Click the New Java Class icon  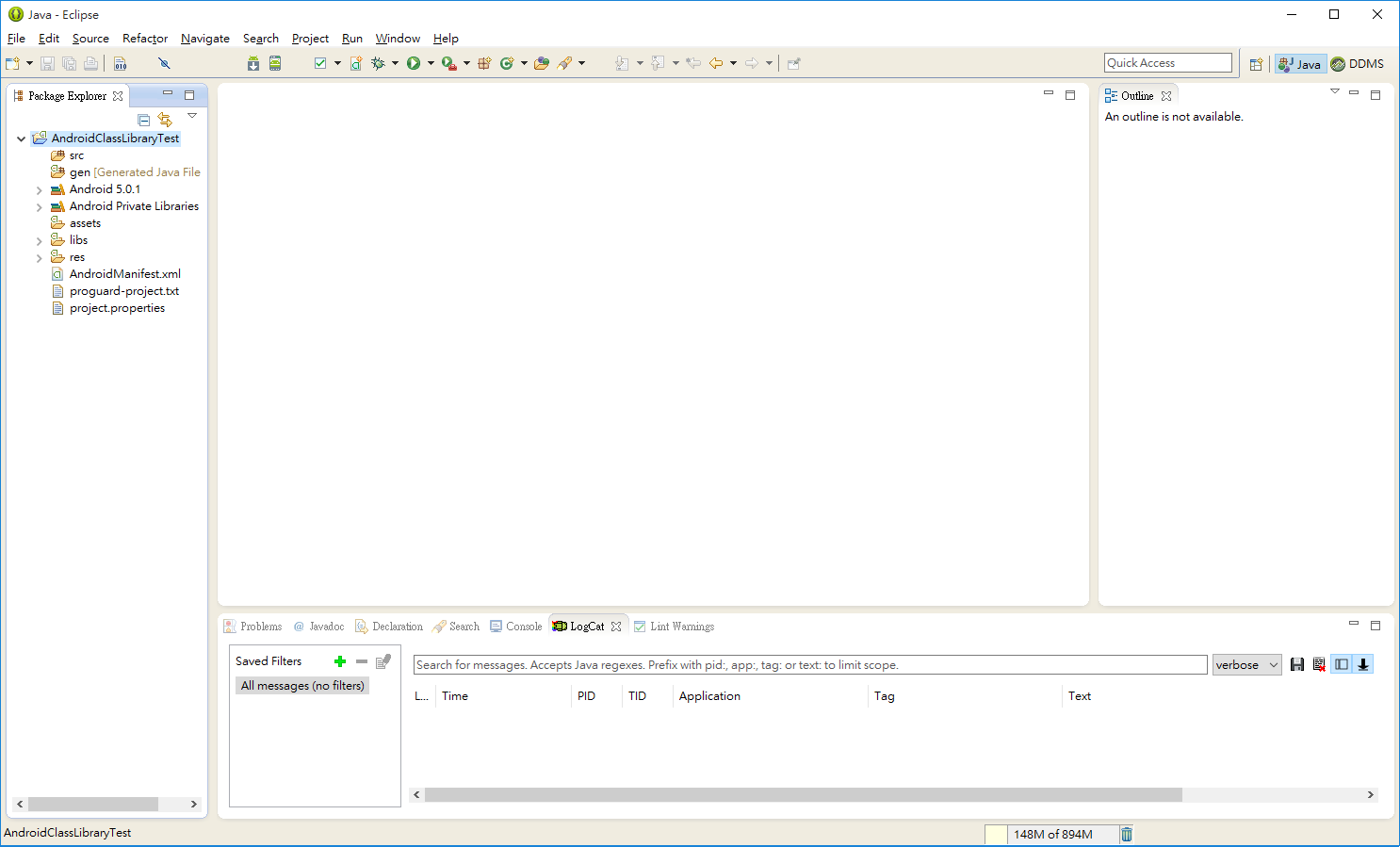(507, 63)
